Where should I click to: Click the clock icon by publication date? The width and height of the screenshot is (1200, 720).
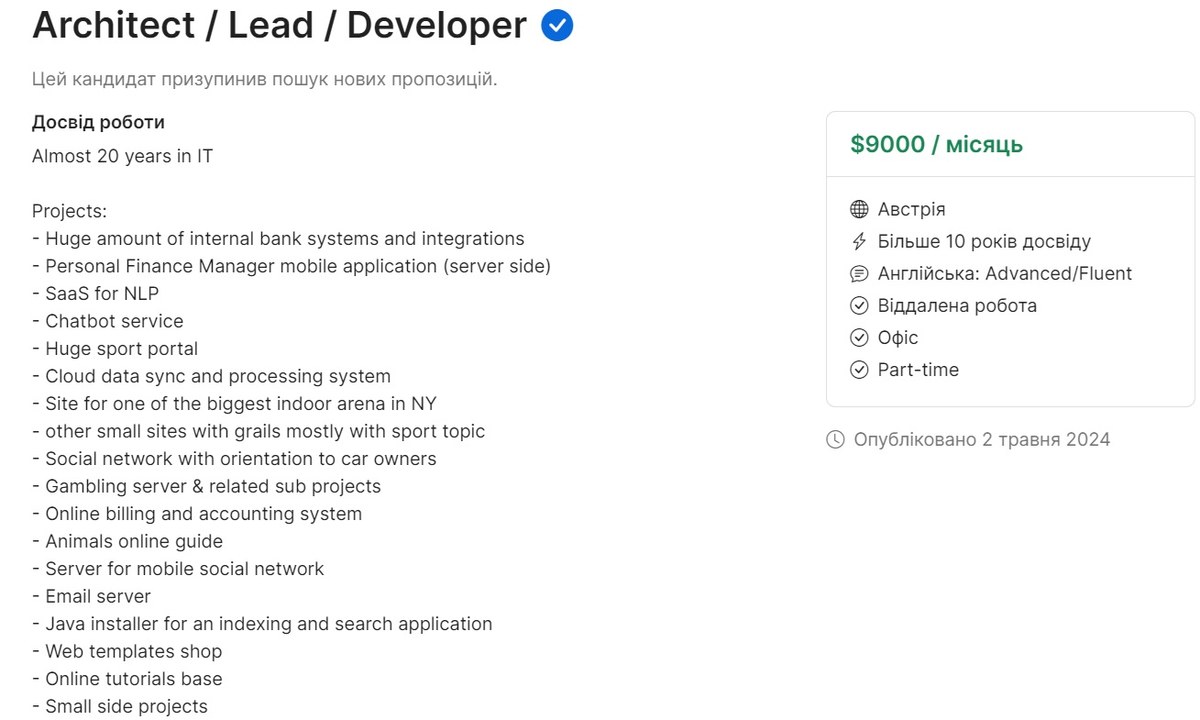pos(835,439)
